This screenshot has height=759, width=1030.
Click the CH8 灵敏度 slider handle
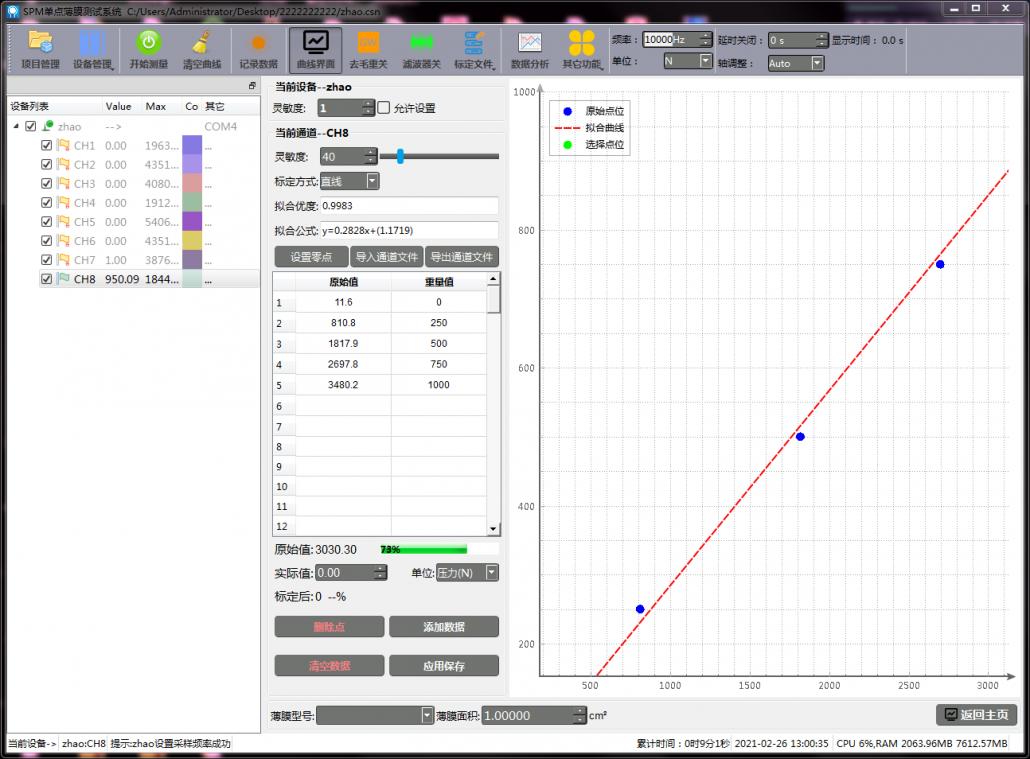(x=399, y=156)
